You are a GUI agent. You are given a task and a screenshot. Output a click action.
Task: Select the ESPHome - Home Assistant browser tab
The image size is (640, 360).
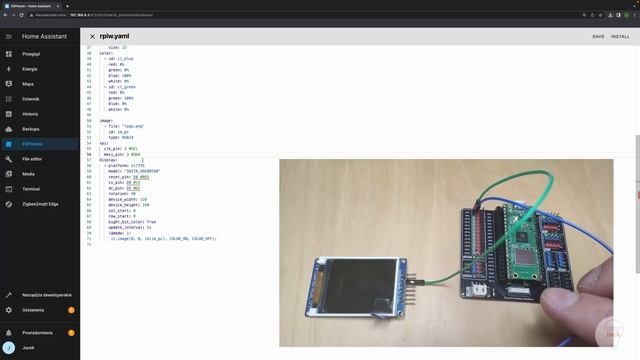31,6
